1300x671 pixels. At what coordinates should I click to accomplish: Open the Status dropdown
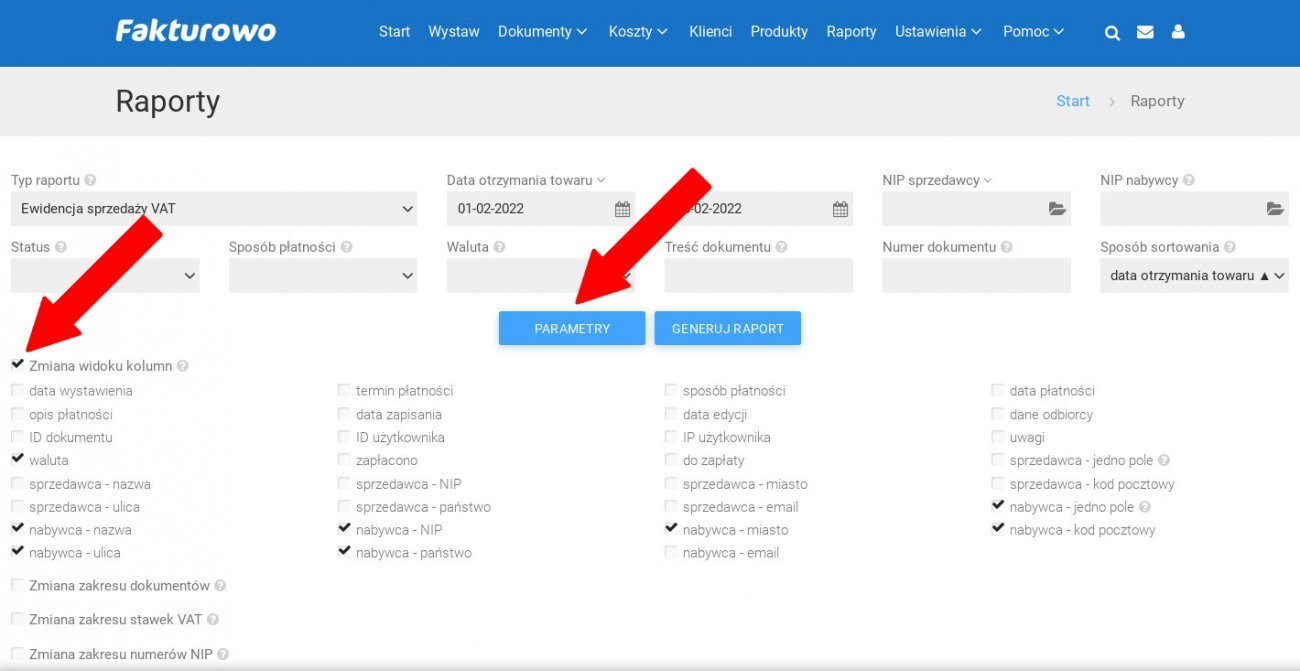pos(105,276)
